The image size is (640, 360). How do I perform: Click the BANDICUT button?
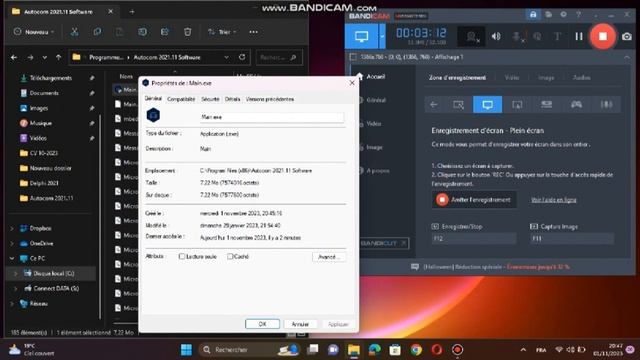[383, 244]
